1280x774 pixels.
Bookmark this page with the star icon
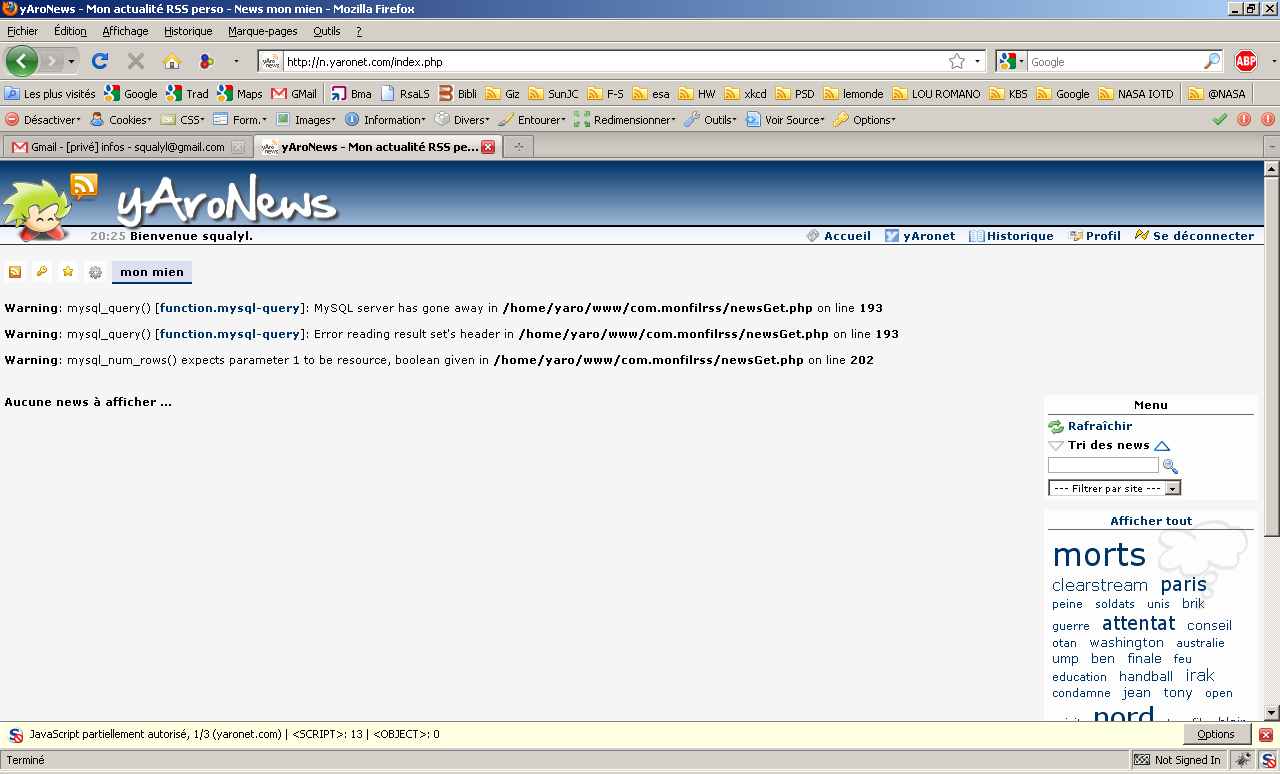tap(957, 61)
